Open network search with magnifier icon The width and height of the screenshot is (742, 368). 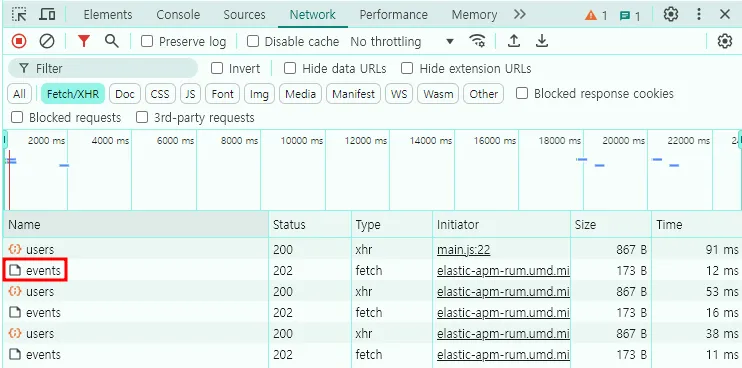pos(112,42)
